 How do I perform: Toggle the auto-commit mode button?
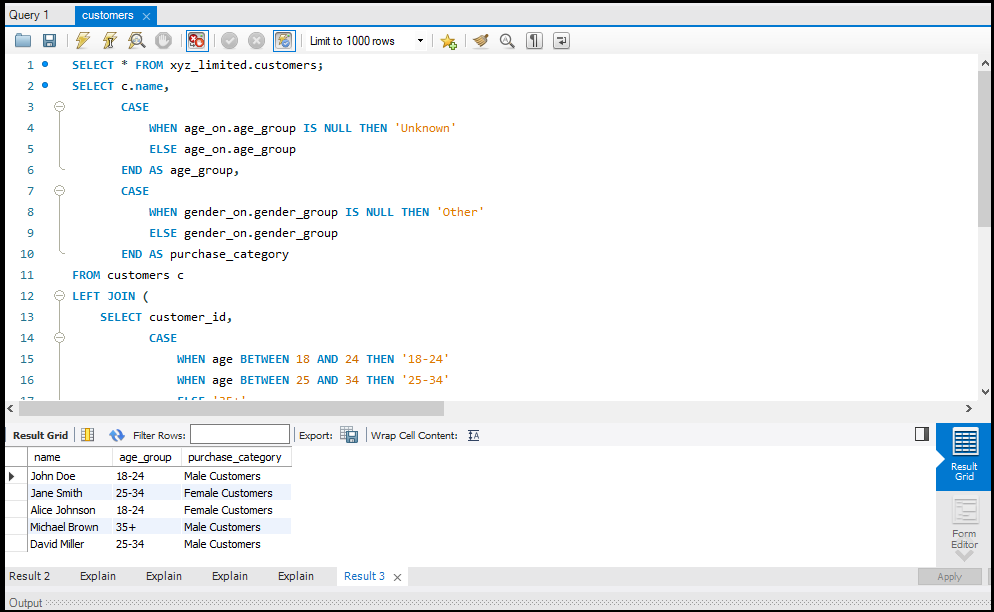tap(284, 41)
